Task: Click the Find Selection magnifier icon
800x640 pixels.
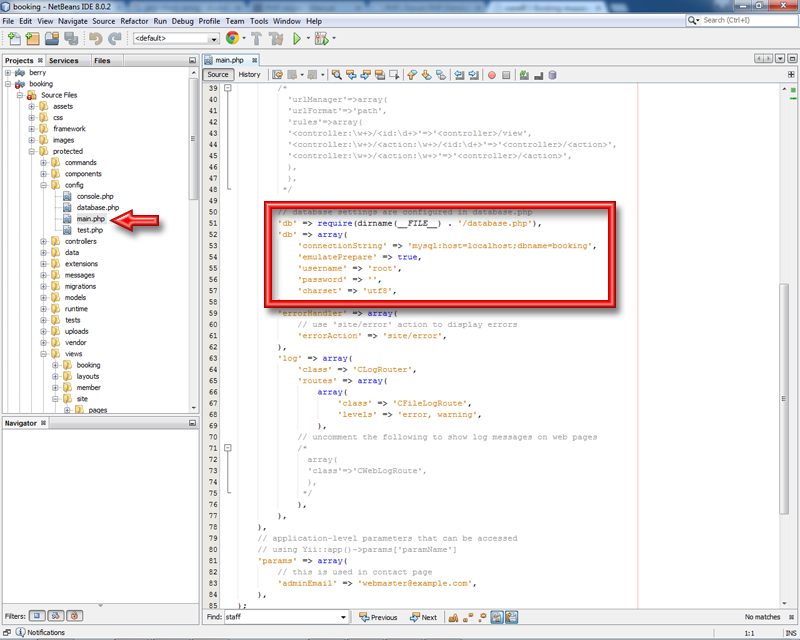Action: pos(338,74)
